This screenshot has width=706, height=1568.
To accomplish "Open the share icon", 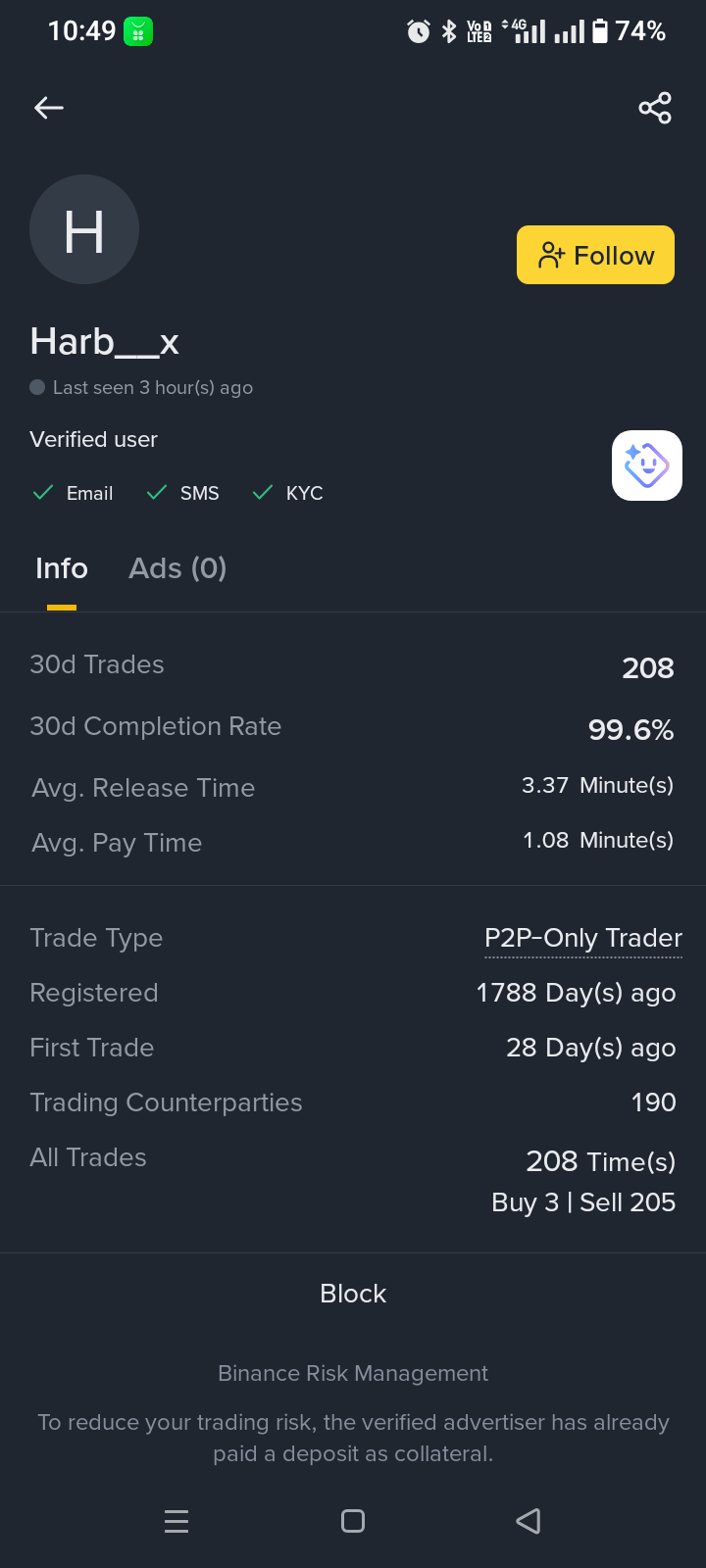I will 655,108.
